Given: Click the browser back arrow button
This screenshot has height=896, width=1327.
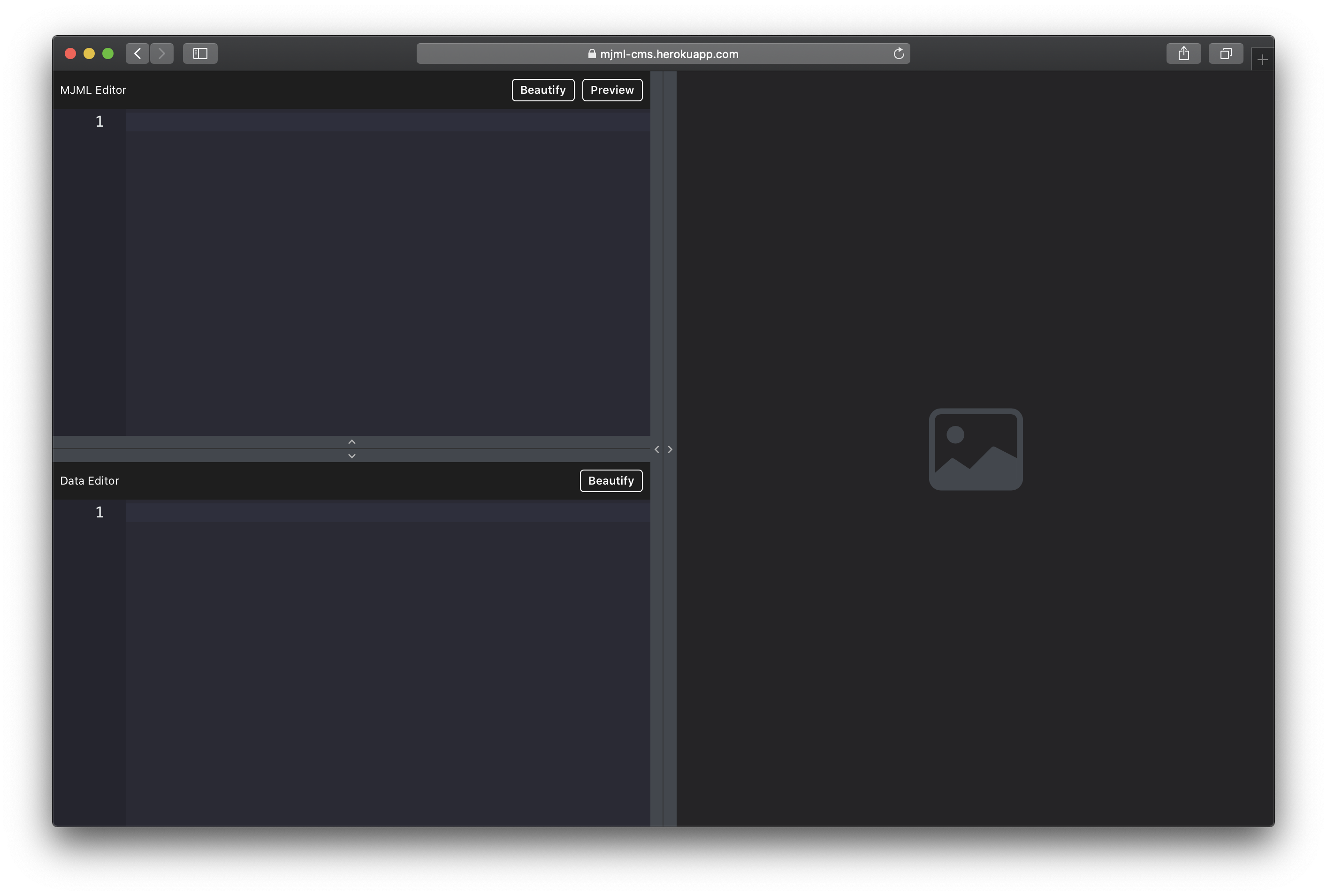Looking at the screenshot, I should coord(137,53).
